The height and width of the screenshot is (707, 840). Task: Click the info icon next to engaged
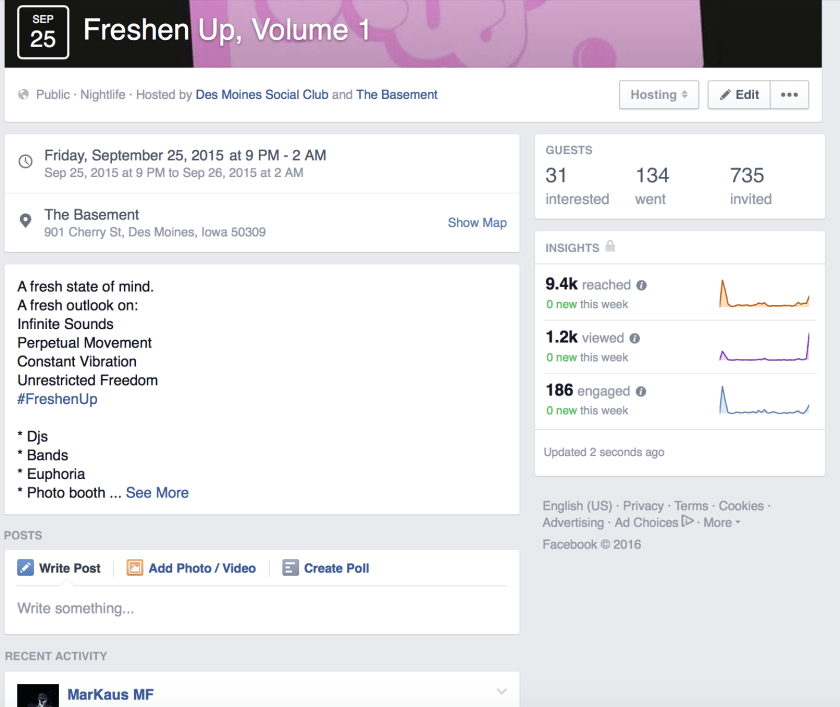coord(641,392)
